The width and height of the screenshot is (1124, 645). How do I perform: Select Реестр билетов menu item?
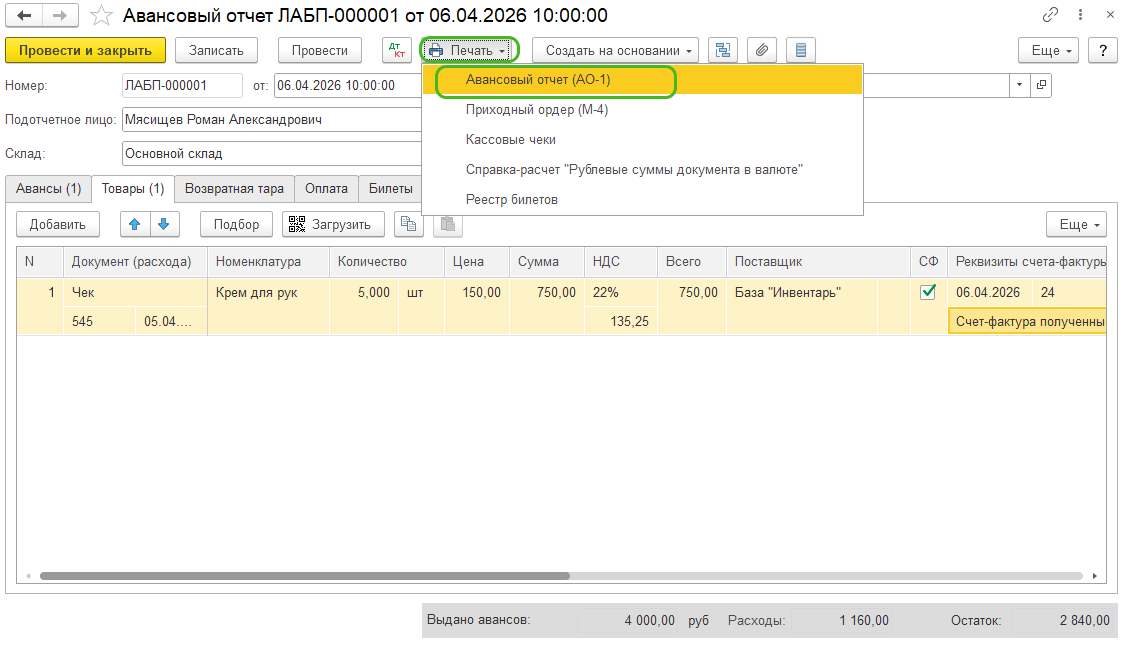tap(642, 200)
